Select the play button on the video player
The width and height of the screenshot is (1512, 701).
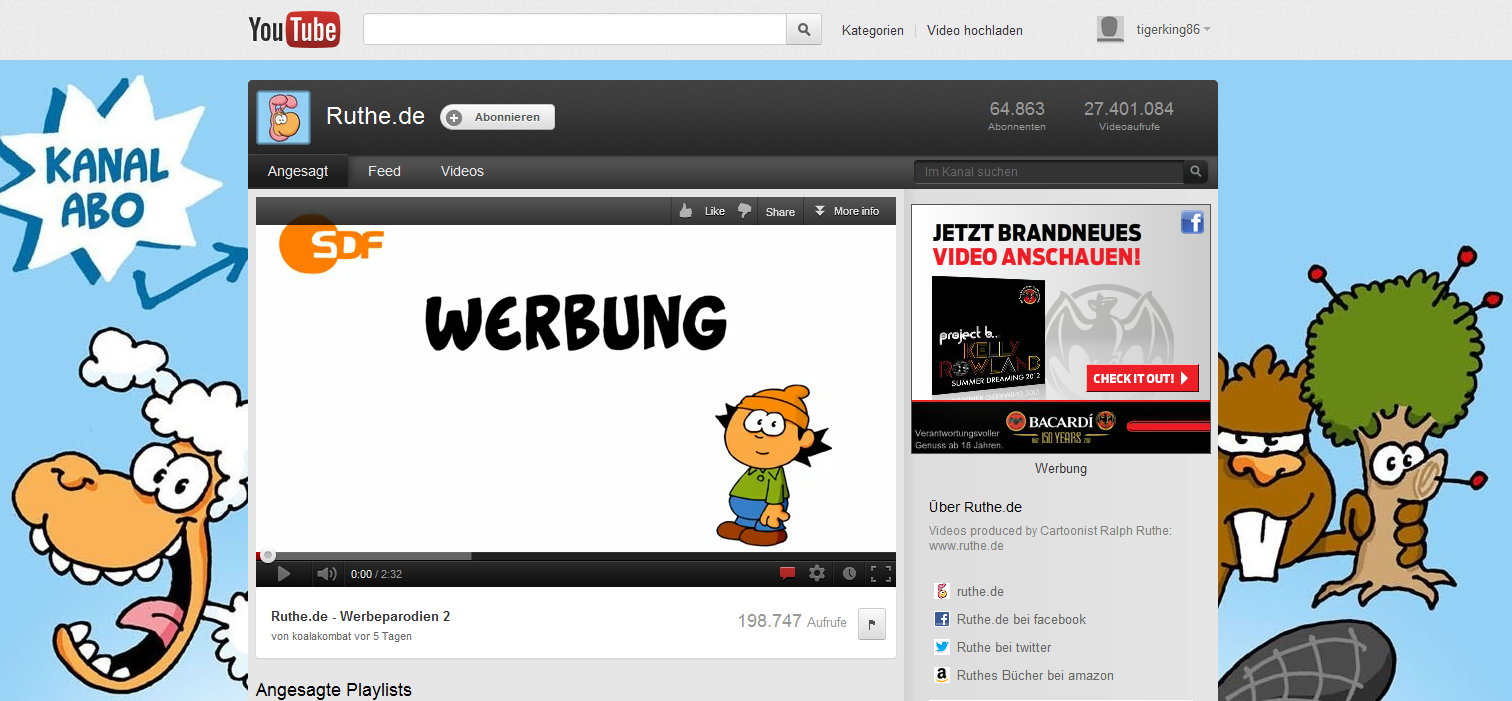(x=283, y=573)
